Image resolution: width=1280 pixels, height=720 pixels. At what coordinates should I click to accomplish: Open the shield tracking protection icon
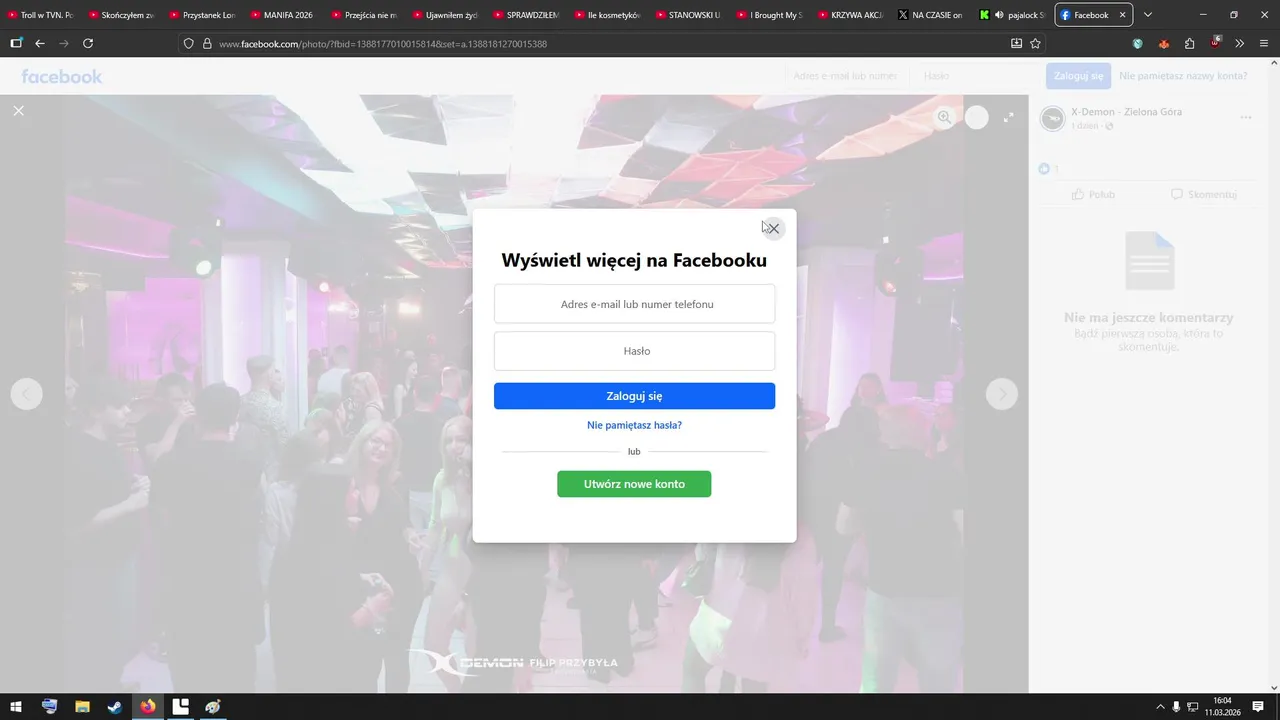188,44
